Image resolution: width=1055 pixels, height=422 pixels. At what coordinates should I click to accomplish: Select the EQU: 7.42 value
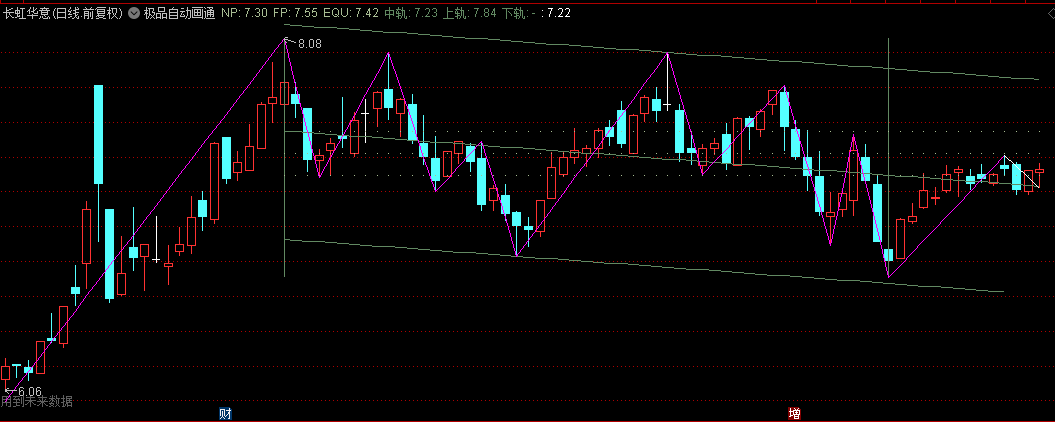pos(351,13)
